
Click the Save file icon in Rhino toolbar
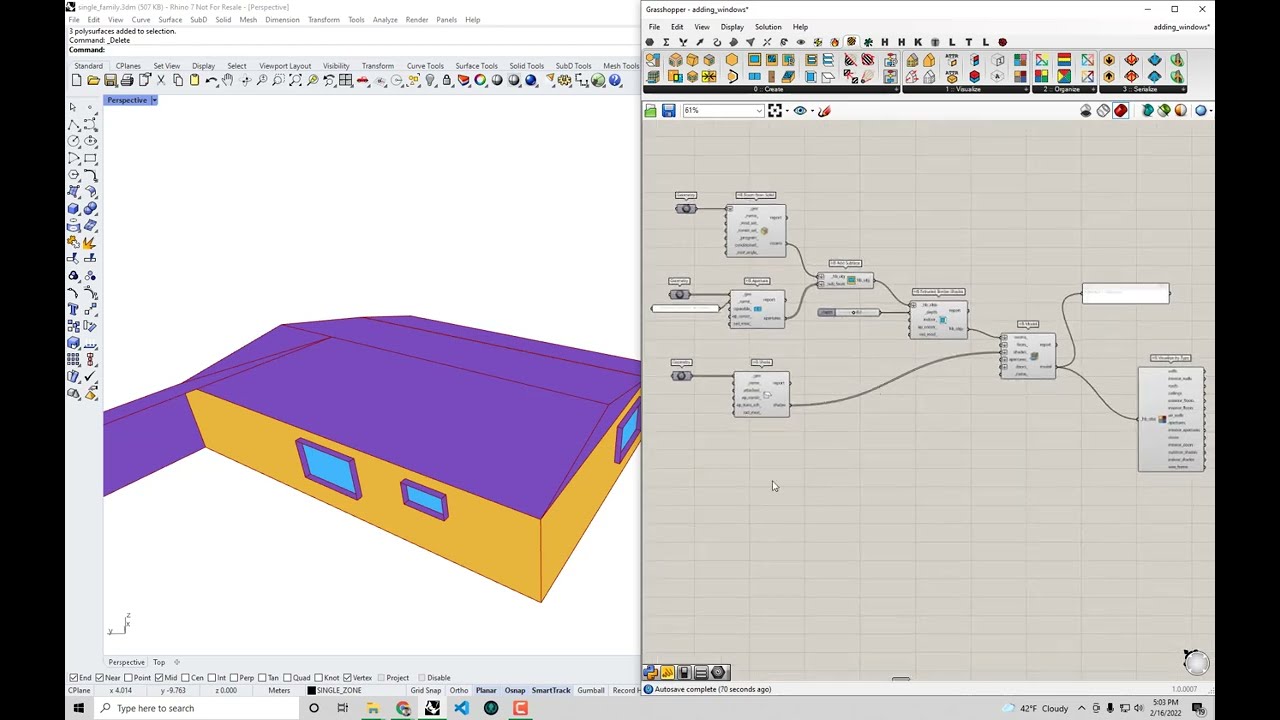coord(110,81)
